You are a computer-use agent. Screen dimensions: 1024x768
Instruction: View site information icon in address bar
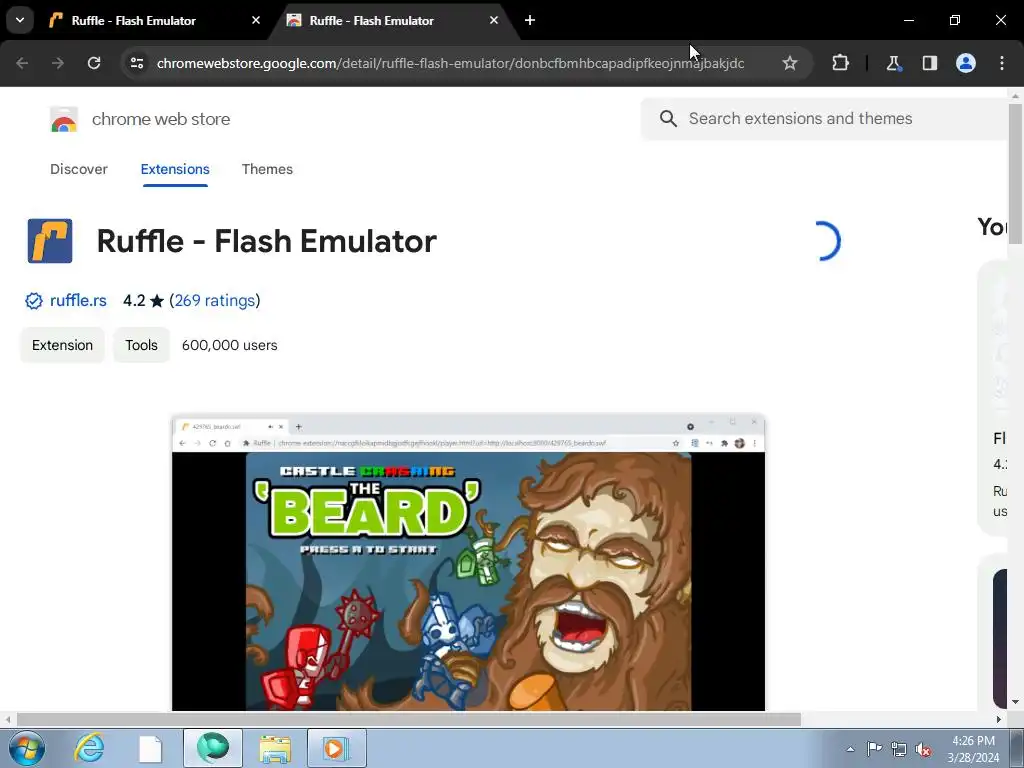[136, 63]
